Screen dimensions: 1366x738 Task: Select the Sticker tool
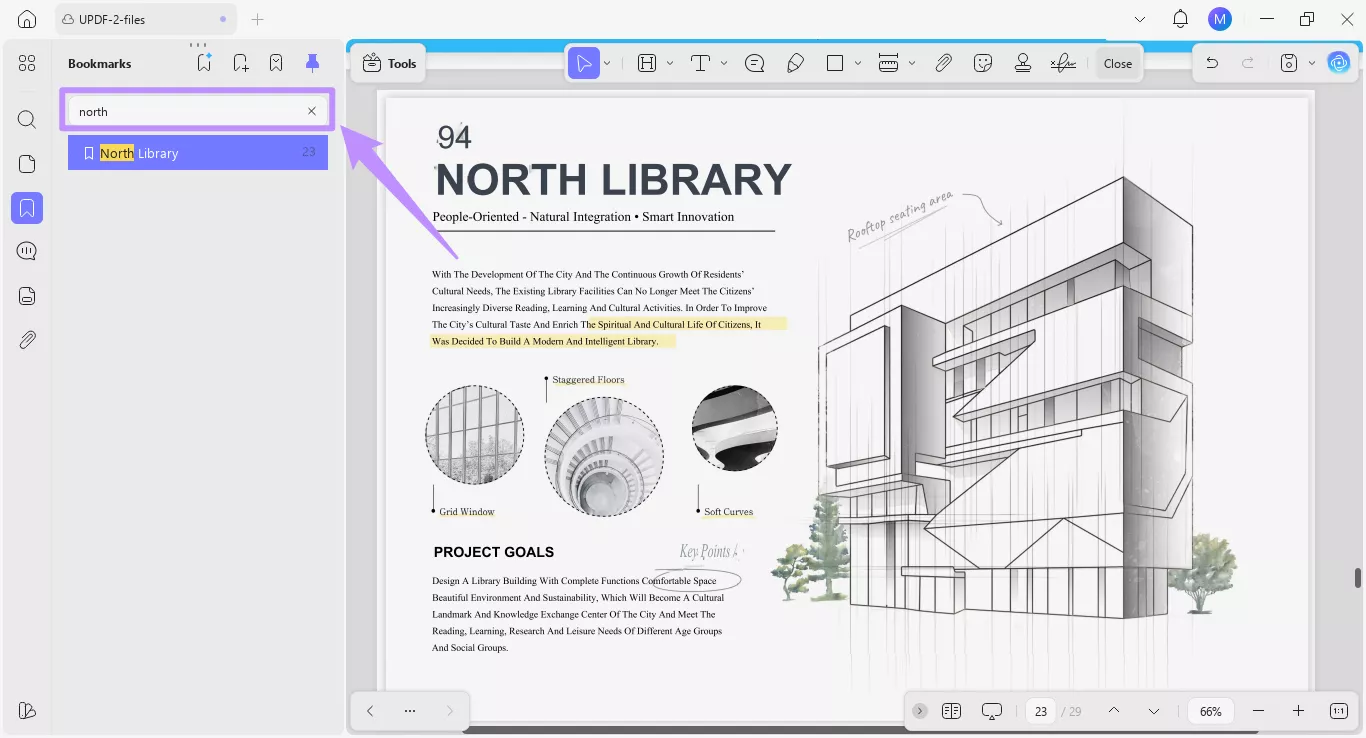coord(983,62)
